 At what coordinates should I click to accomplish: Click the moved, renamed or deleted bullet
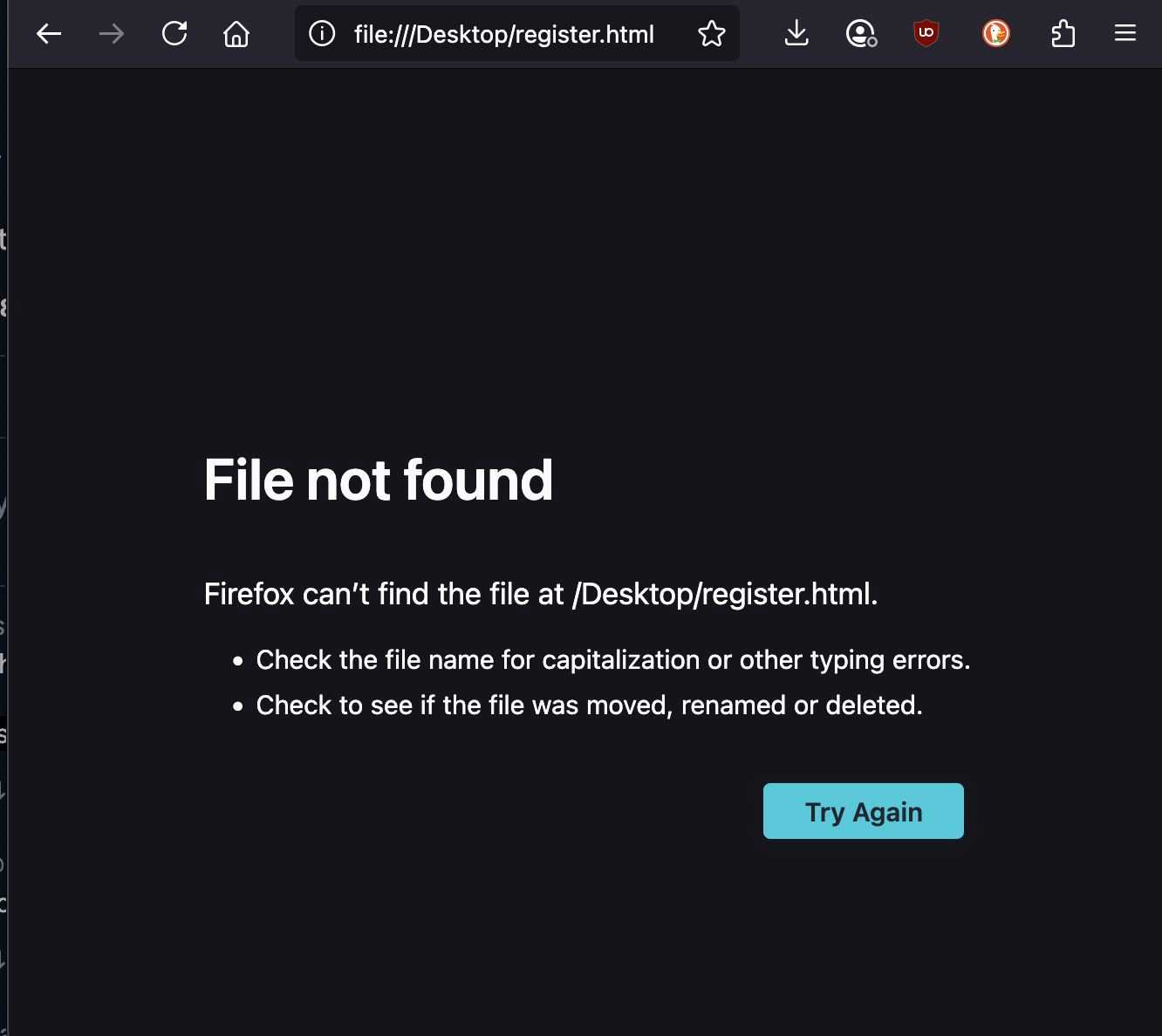click(x=590, y=705)
